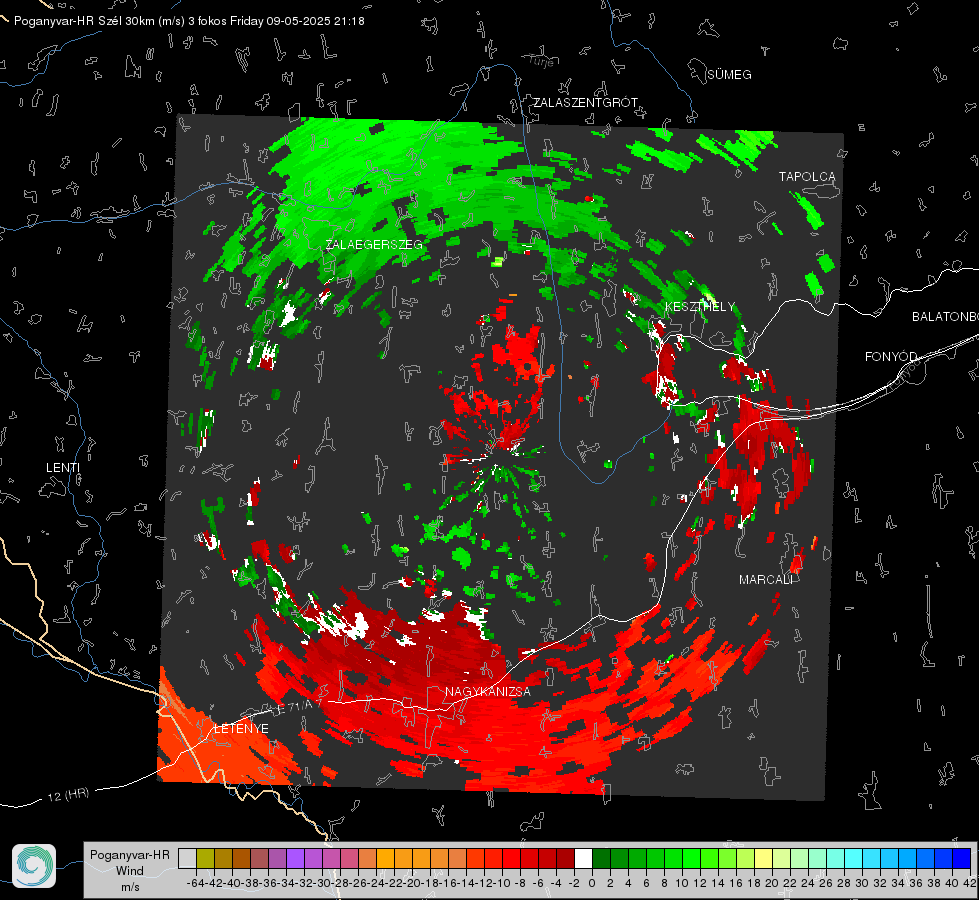Screen dimensions: 979x900
Task: Select the dark red swatch left of white
Action: (565, 859)
